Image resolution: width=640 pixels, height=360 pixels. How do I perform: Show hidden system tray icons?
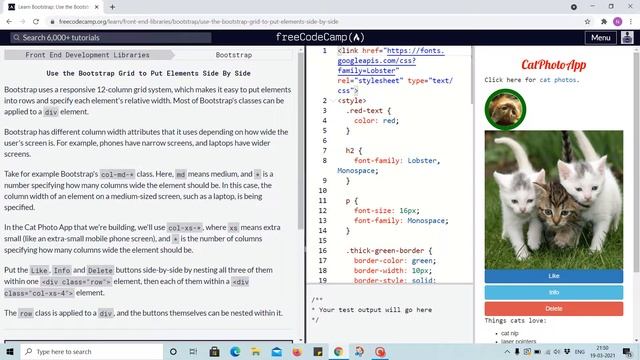pyautogui.click(x=507, y=351)
